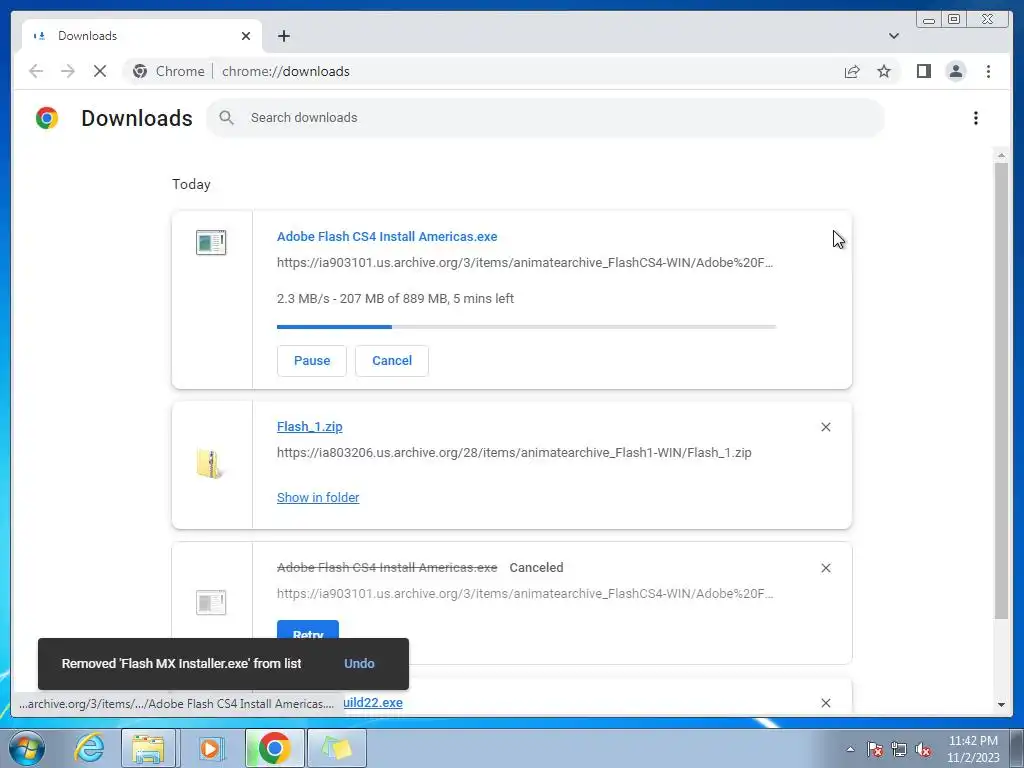Open Windows Explorer from the taskbar
The image size is (1024, 768).
point(148,748)
